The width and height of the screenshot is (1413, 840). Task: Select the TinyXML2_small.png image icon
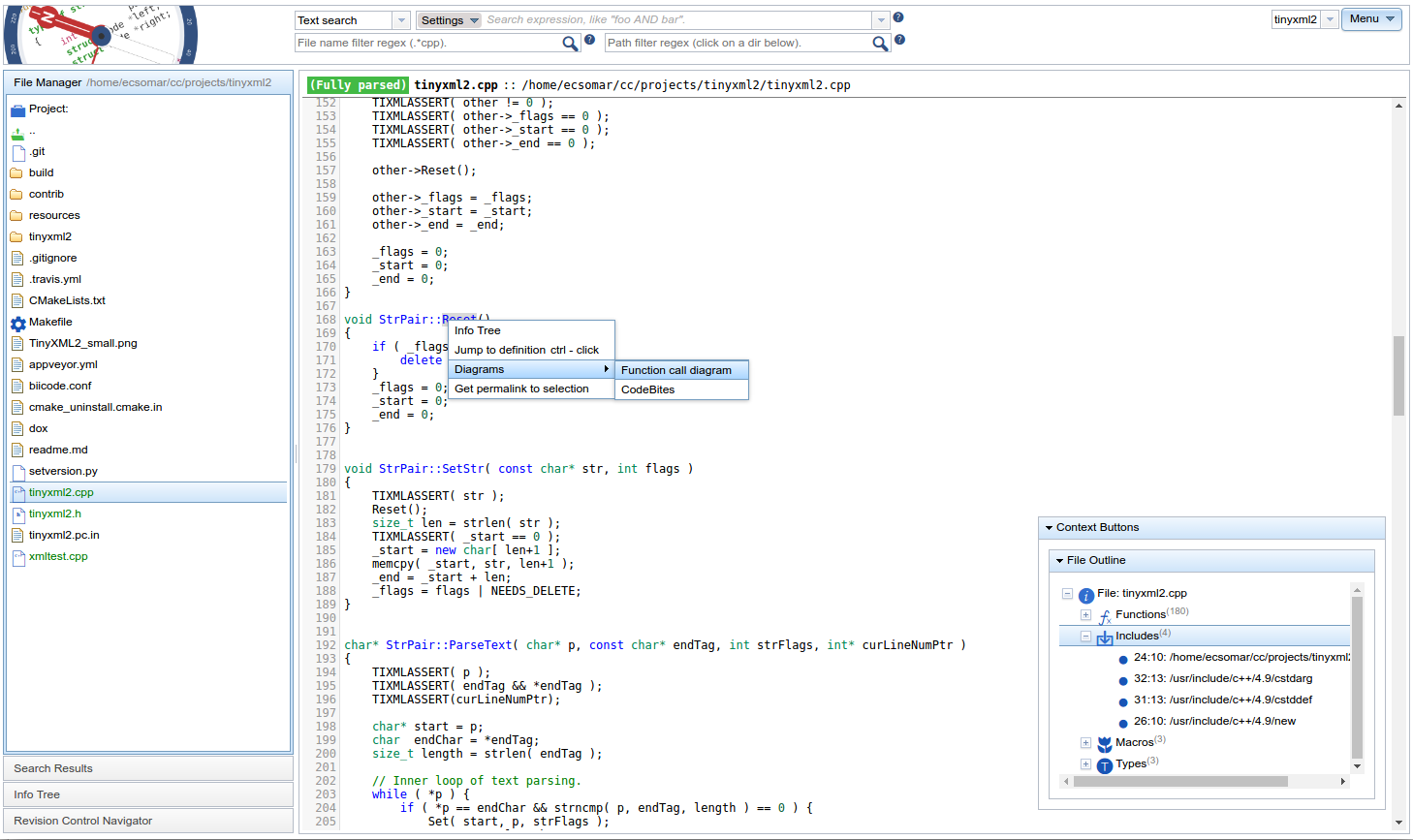click(18, 343)
